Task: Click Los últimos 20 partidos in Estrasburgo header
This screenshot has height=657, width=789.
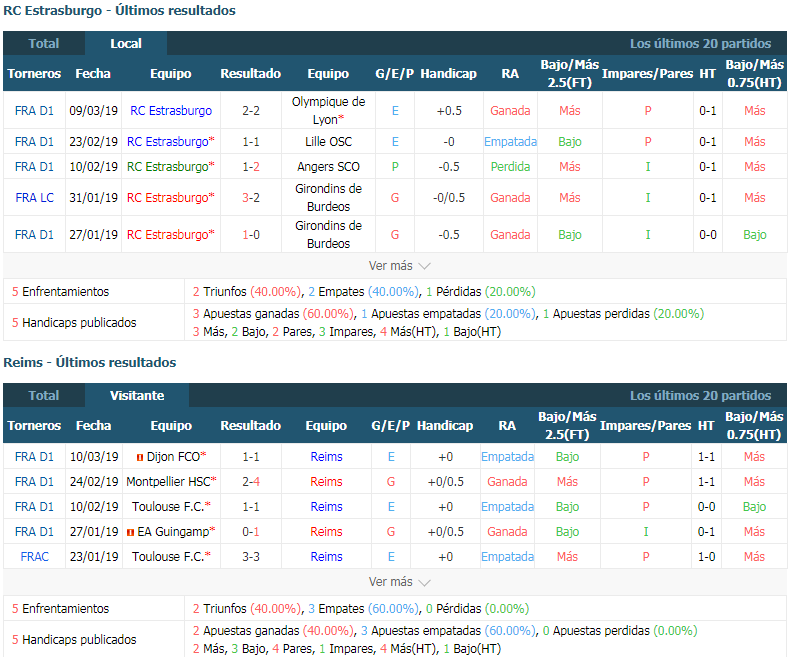Action: coord(700,44)
